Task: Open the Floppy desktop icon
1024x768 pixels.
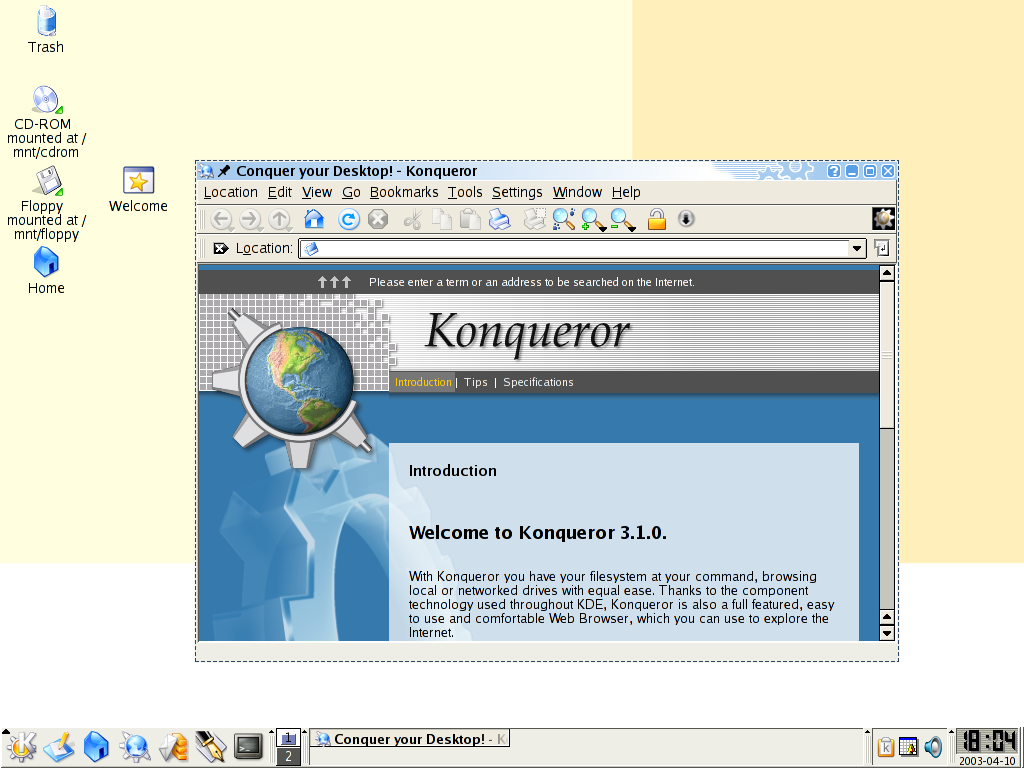Action: click(46, 203)
